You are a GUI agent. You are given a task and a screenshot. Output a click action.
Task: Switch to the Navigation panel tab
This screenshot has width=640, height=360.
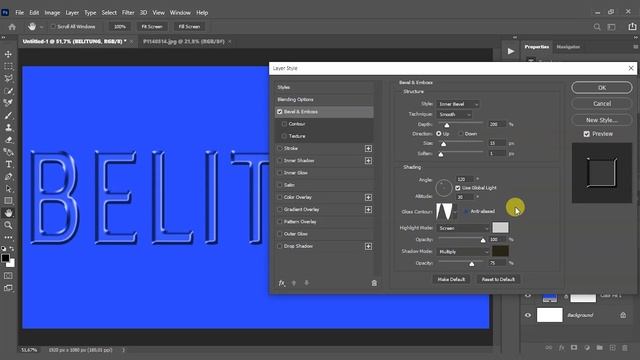coord(568,47)
